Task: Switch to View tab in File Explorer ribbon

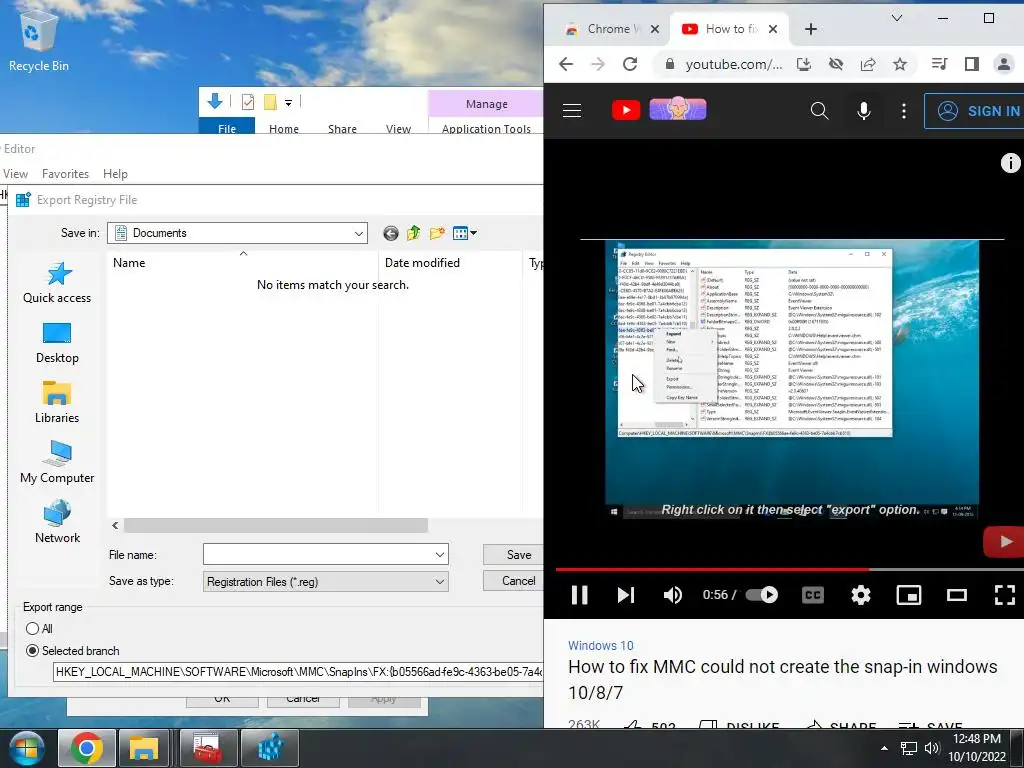Action: point(398,128)
